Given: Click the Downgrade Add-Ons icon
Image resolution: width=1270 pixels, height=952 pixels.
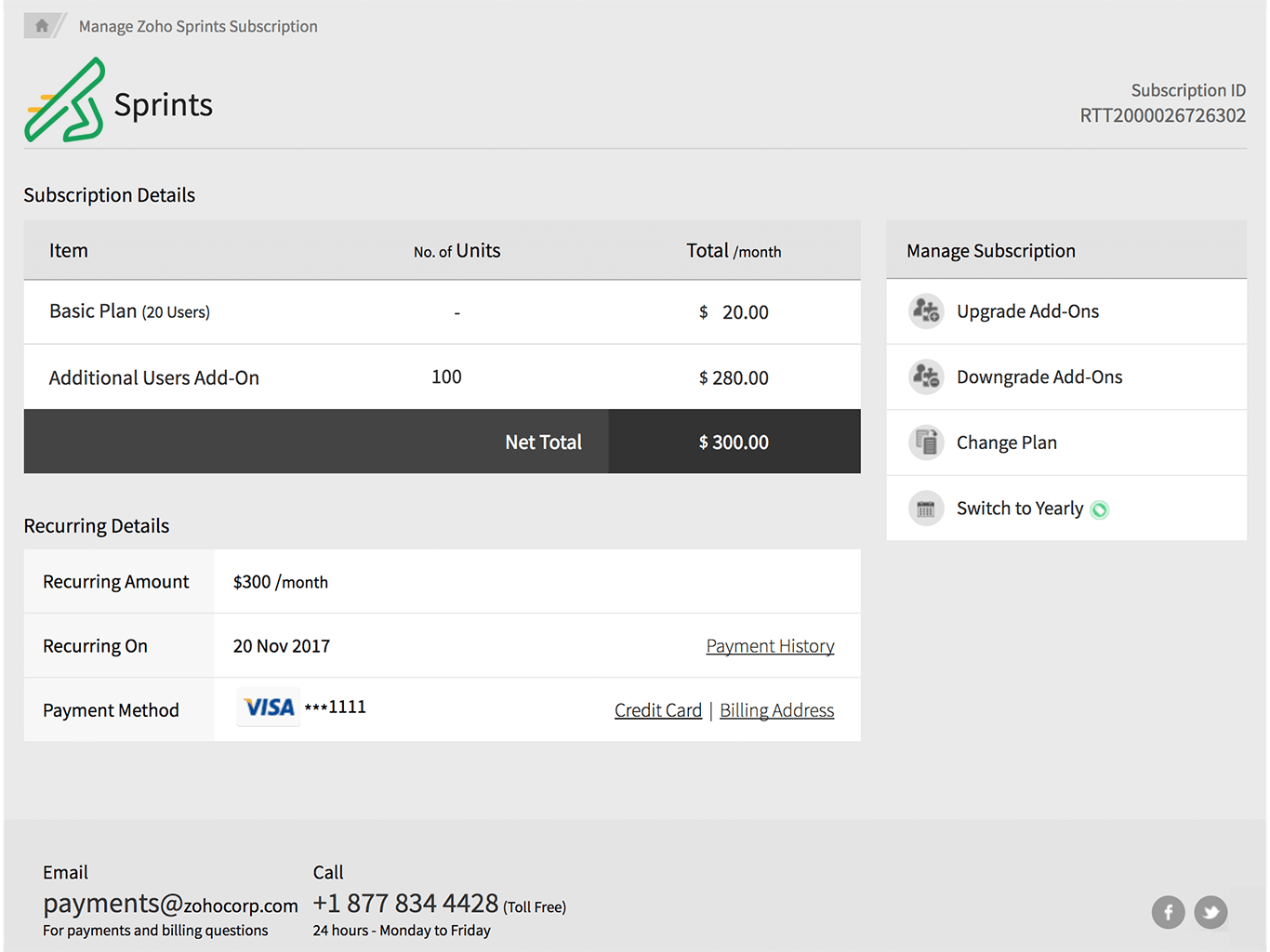Looking at the screenshot, I should pyautogui.click(x=926, y=377).
